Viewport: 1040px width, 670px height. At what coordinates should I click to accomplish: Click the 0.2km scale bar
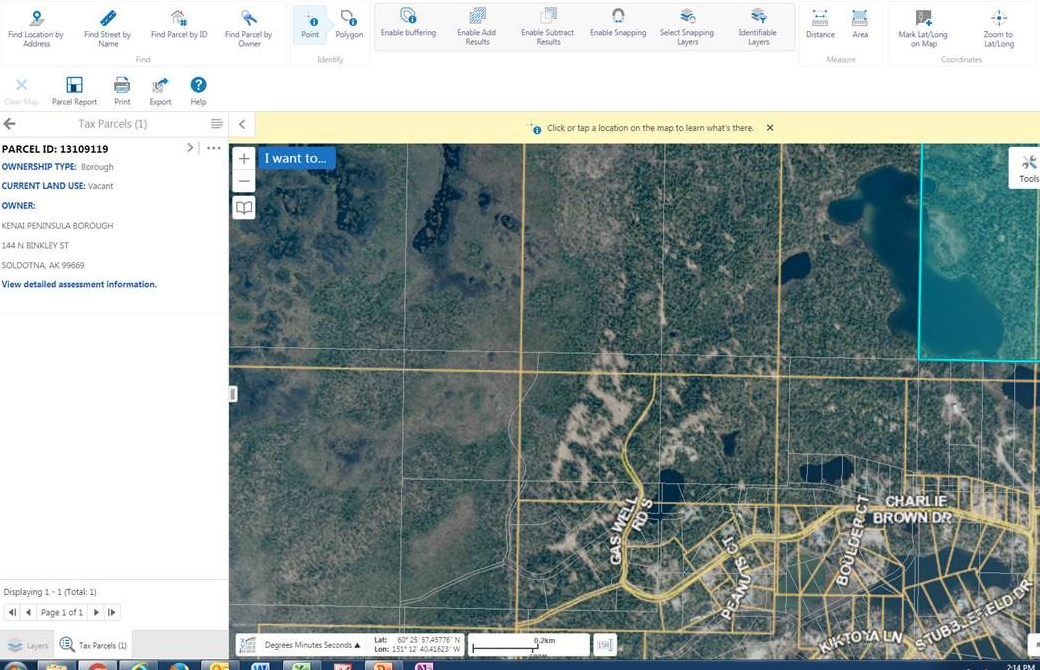click(x=529, y=645)
